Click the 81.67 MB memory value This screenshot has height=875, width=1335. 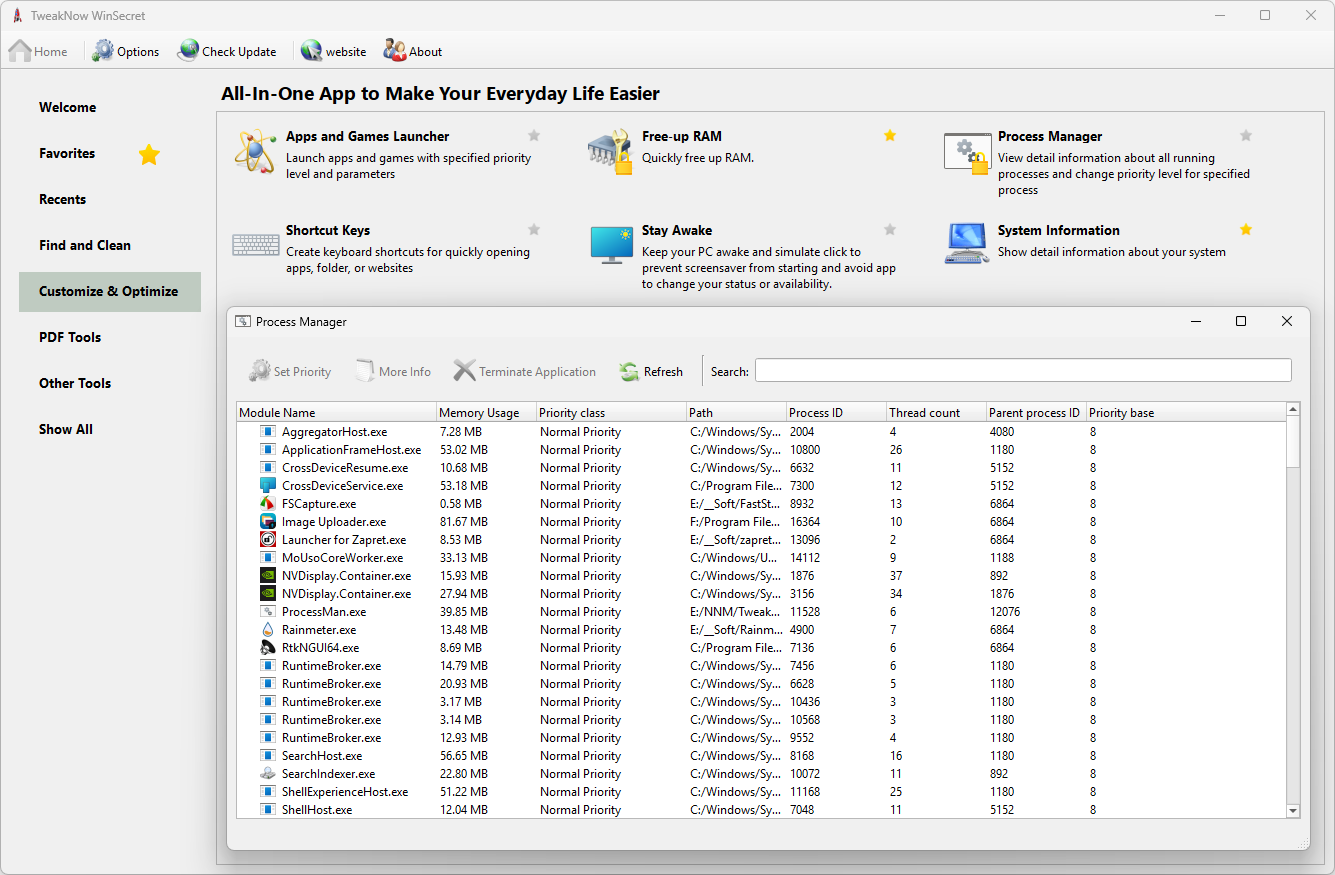tap(464, 522)
